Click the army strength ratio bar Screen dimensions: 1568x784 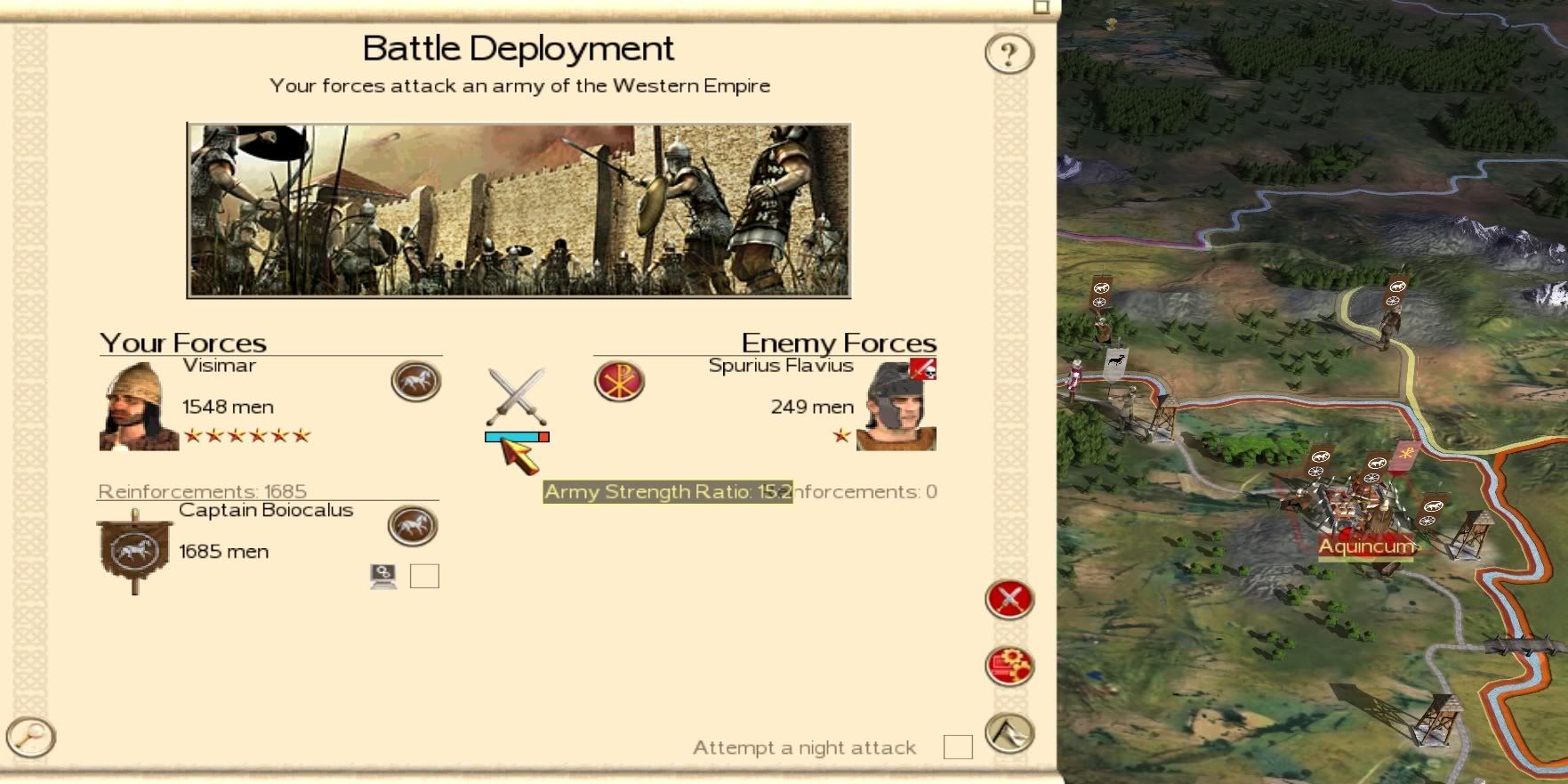coord(517,437)
